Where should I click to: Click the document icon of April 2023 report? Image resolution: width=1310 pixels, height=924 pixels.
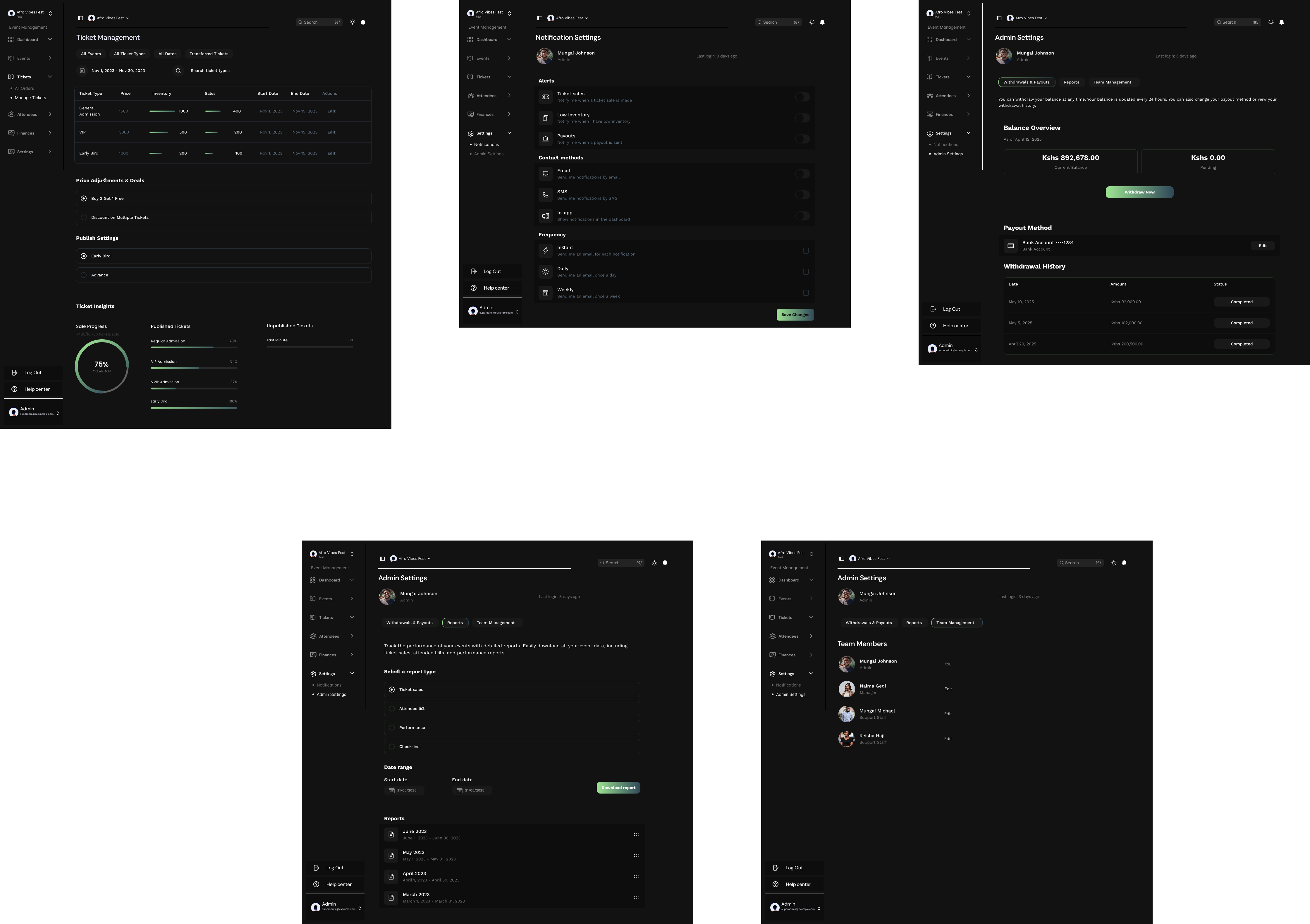pyautogui.click(x=391, y=877)
